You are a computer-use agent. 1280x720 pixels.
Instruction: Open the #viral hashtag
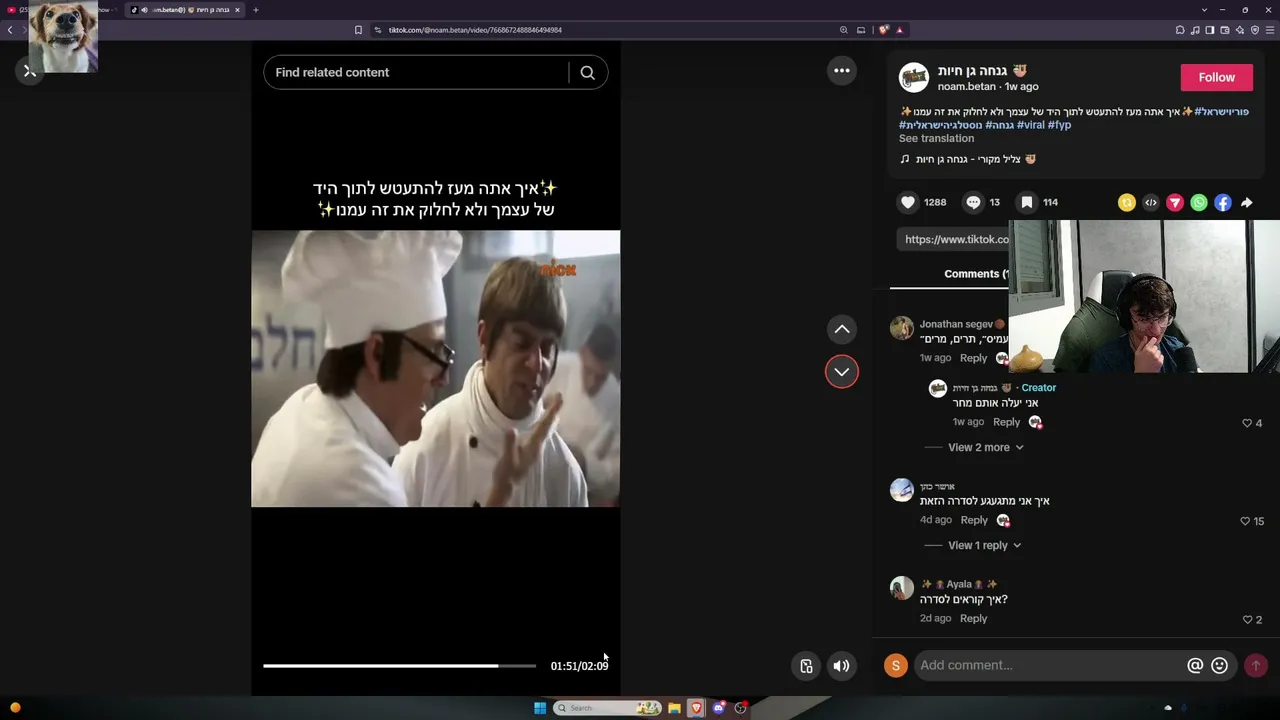(x=1030, y=125)
